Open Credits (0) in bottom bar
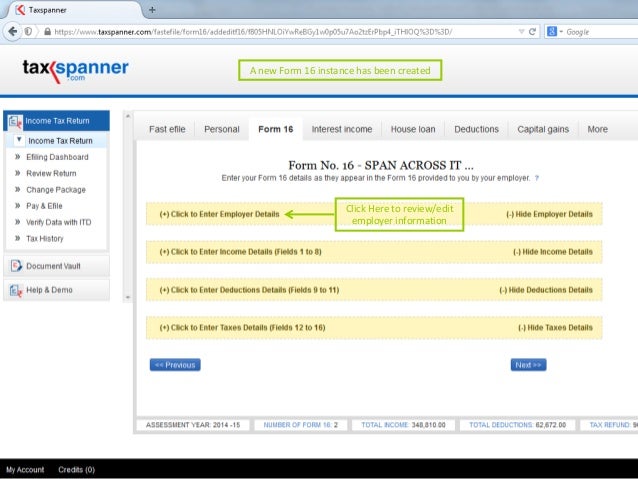The image size is (638, 479). pyautogui.click(x=76, y=470)
